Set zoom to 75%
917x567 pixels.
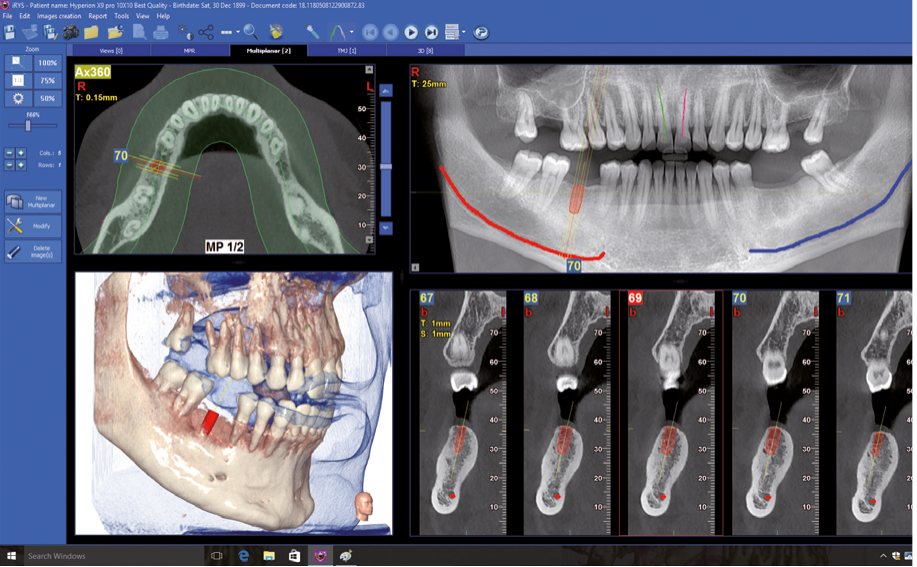[47, 81]
